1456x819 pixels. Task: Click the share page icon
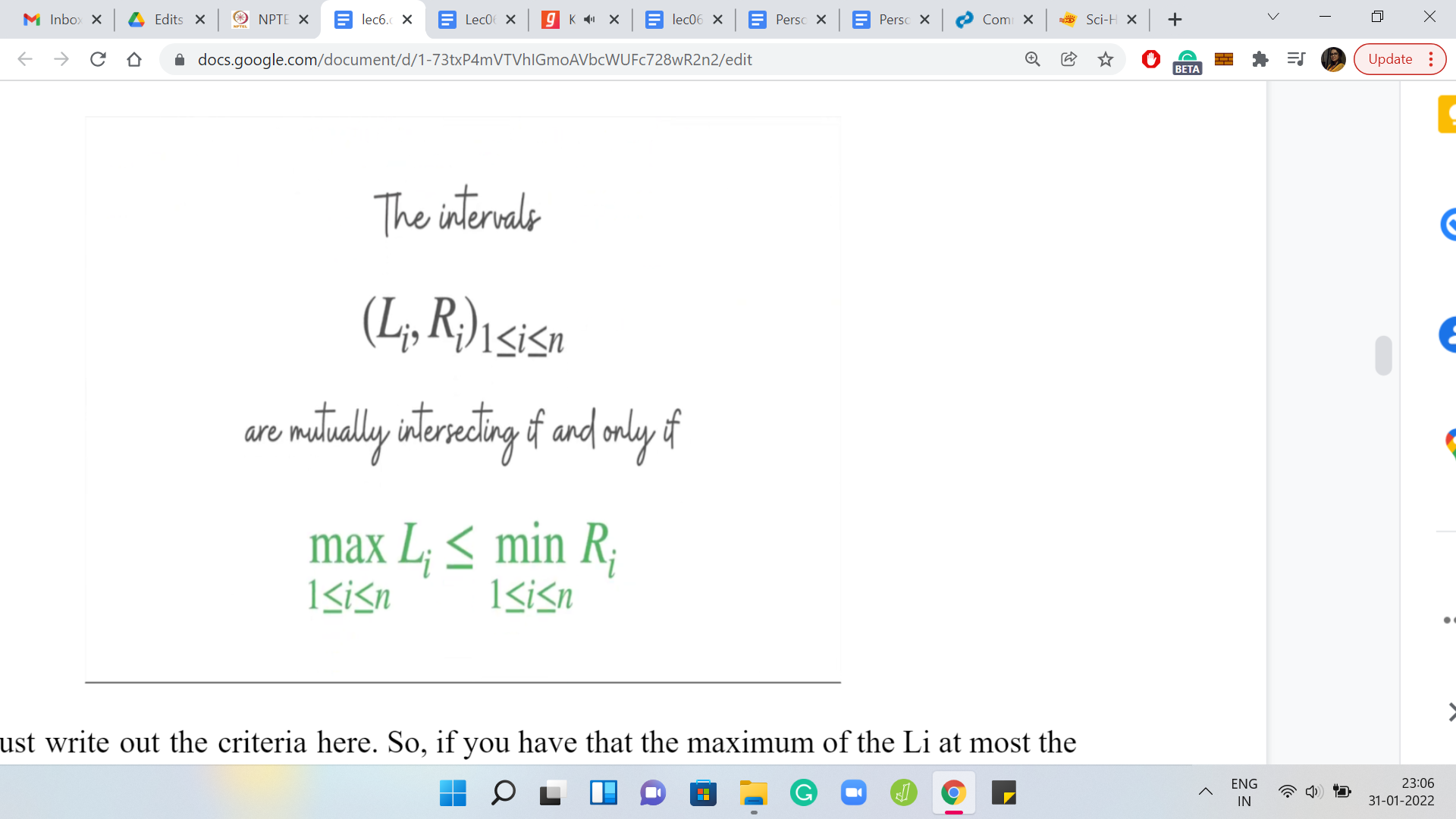[1068, 59]
